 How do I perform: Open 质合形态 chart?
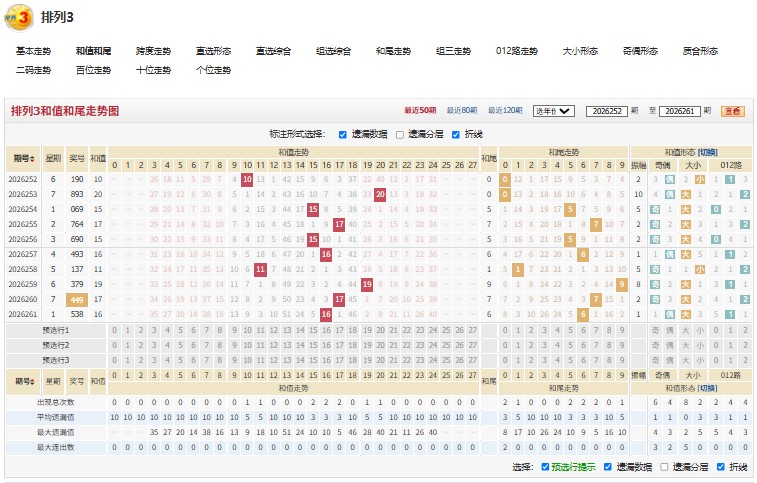point(700,51)
